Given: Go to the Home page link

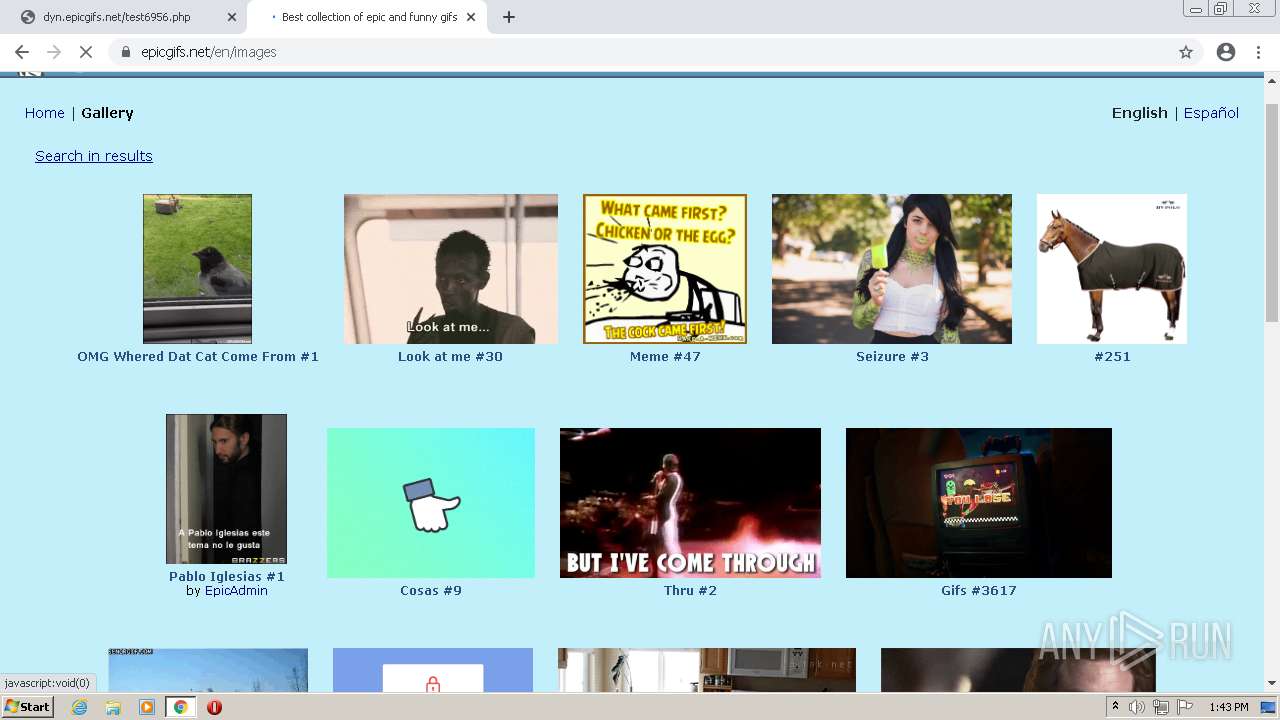Looking at the screenshot, I should (x=45, y=113).
